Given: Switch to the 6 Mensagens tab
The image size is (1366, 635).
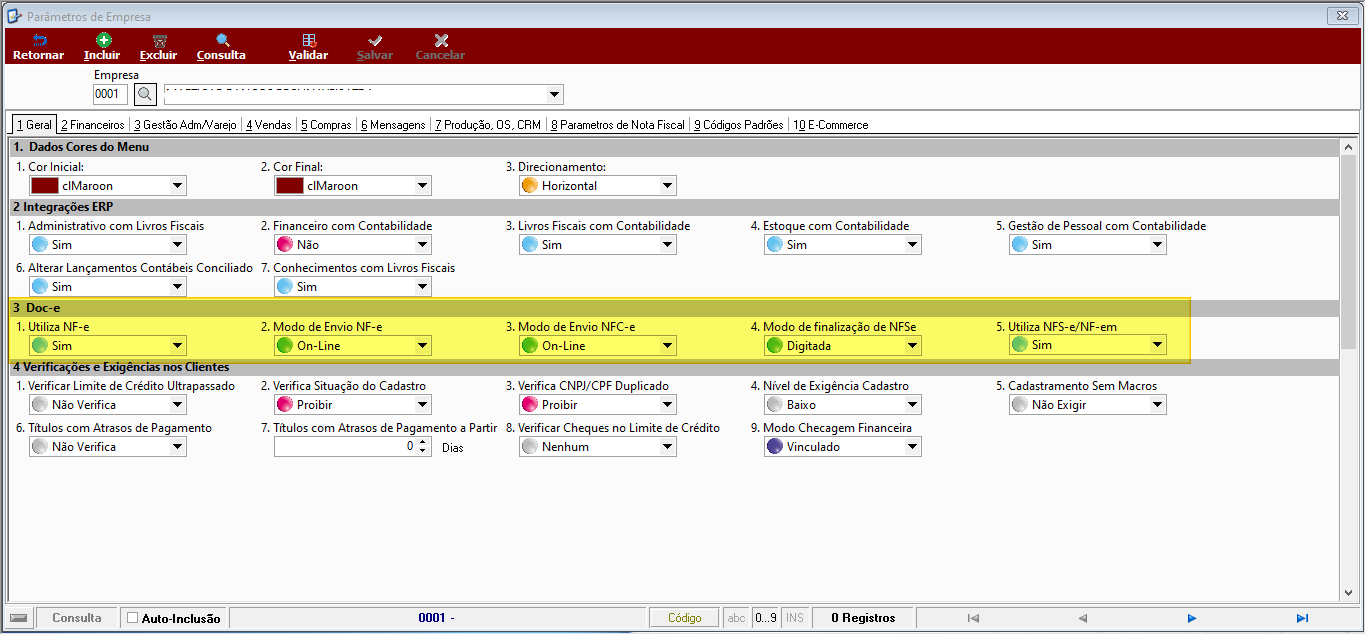Looking at the screenshot, I should (x=394, y=125).
